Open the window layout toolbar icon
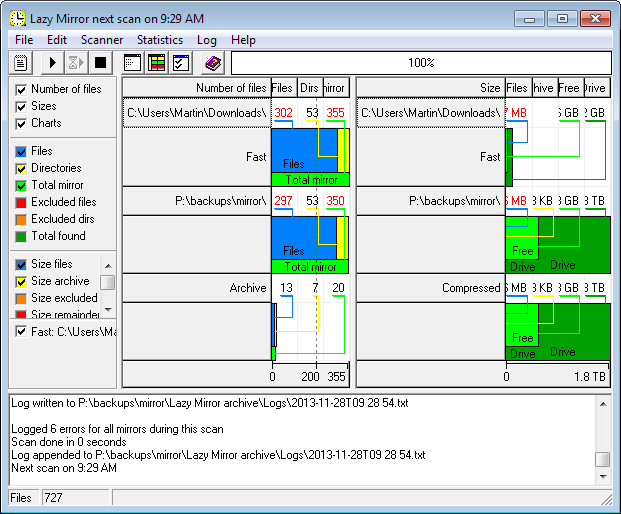 pyautogui.click(x=132, y=63)
